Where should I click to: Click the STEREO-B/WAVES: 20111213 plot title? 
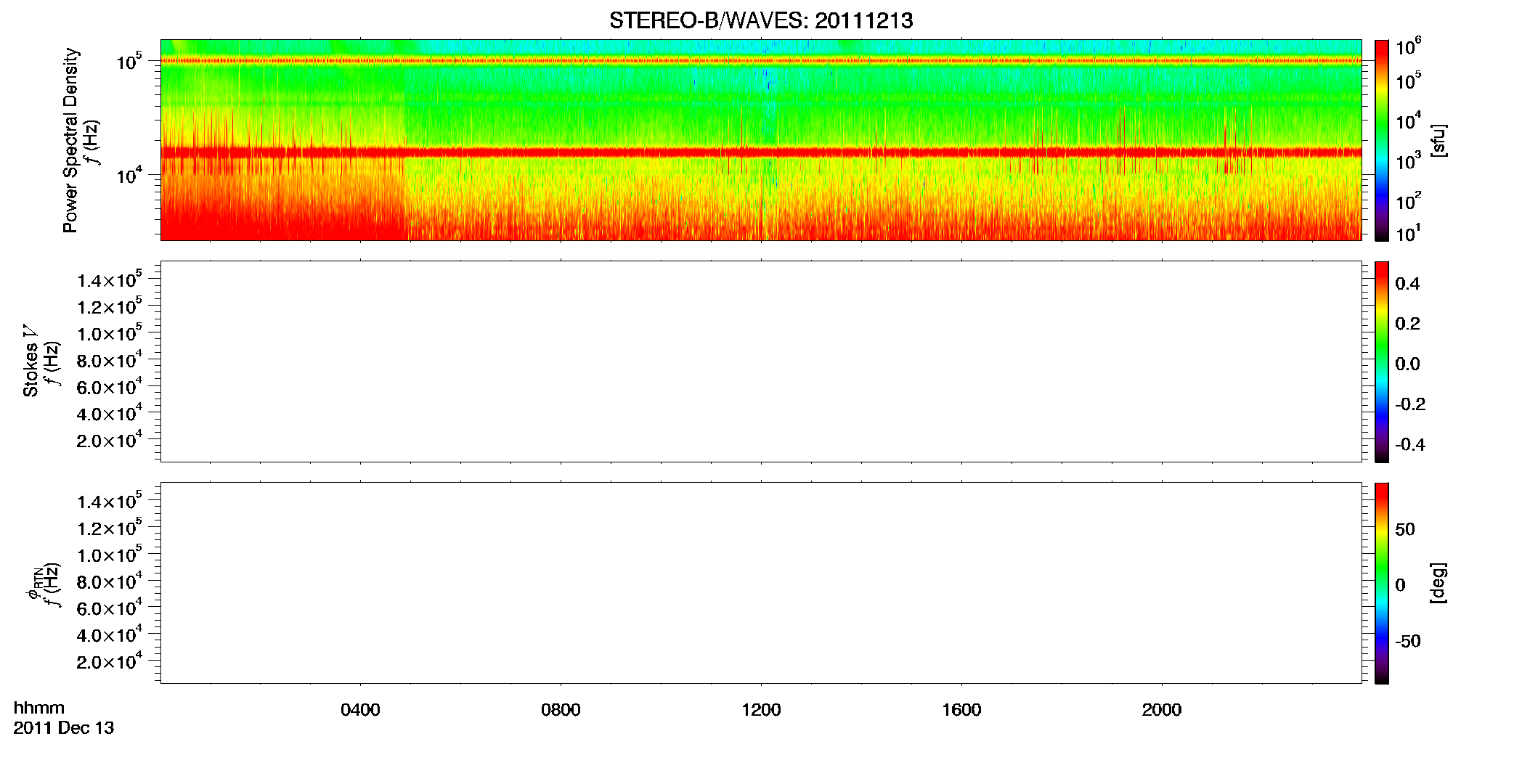[x=761, y=20]
